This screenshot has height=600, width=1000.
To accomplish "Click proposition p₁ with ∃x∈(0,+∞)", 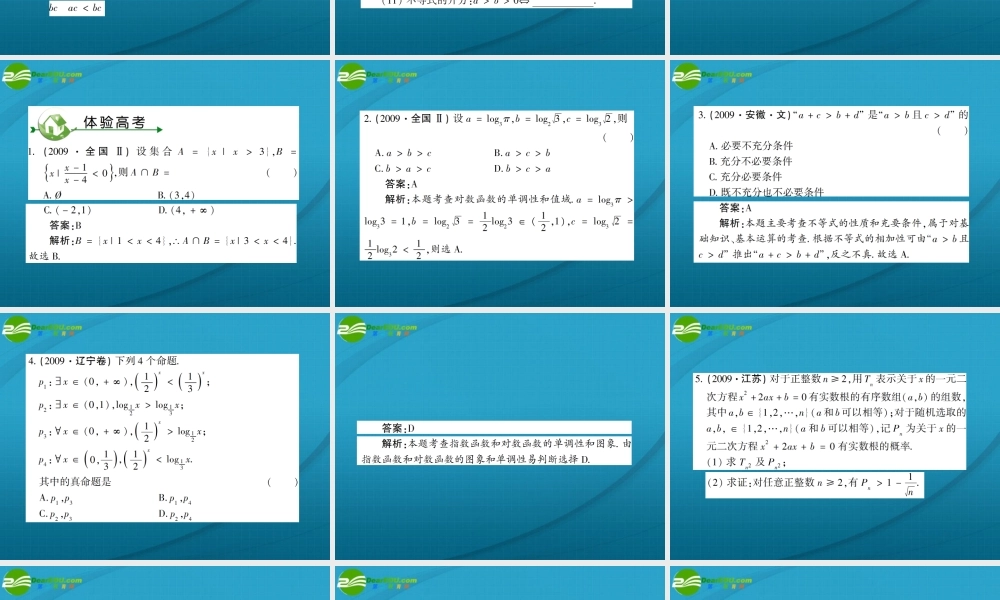I will (124, 381).
